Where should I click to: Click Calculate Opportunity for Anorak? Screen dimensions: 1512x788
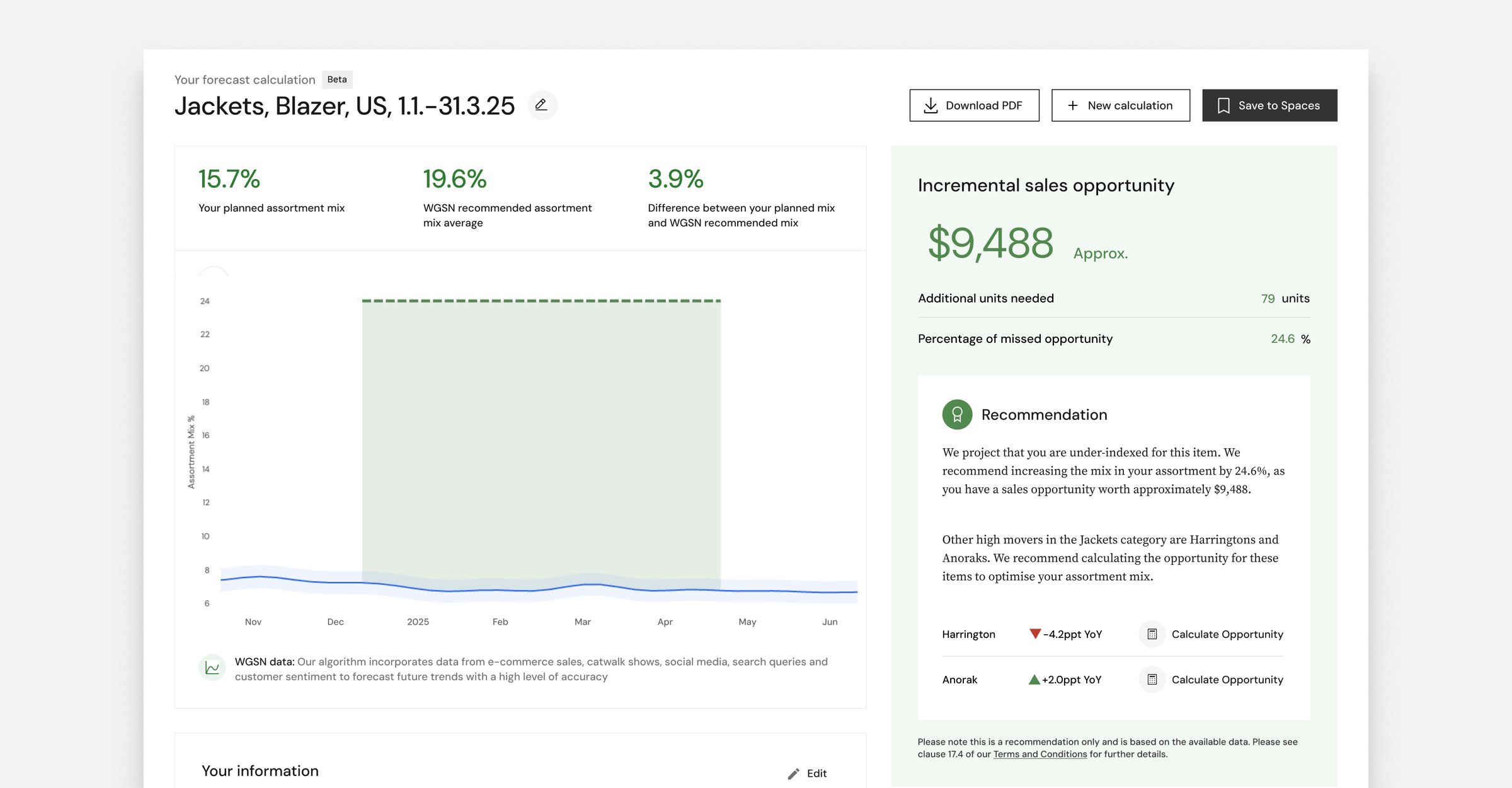coord(1227,680)
